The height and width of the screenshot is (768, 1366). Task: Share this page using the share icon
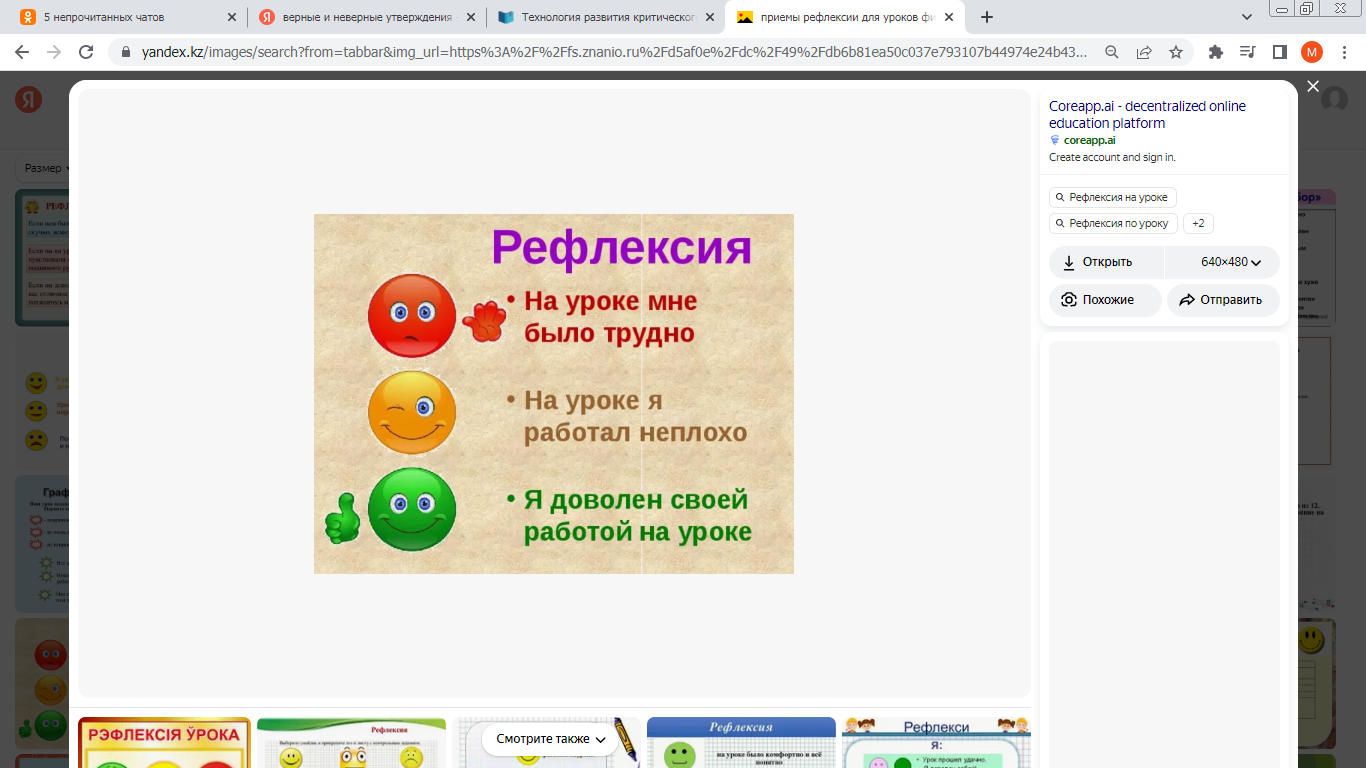tap(1144, 52)
